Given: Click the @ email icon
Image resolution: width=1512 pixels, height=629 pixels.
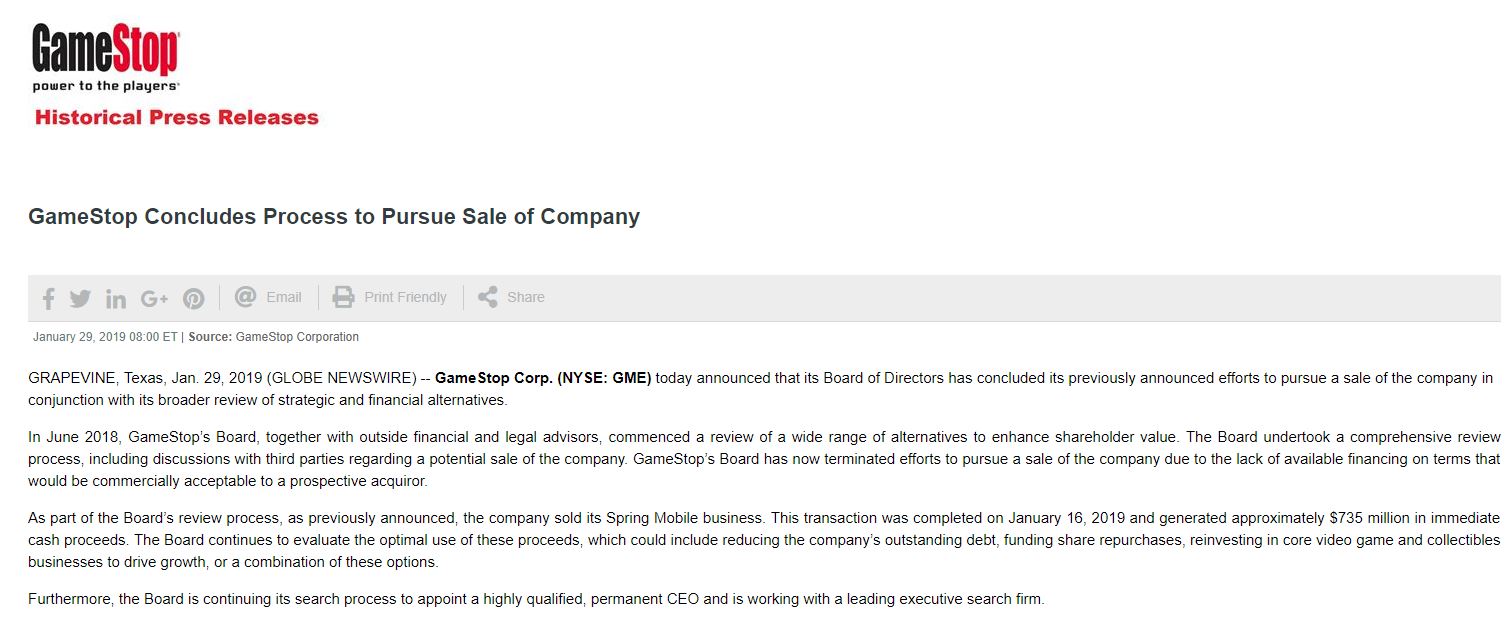Looking at the screenshot, I should 245,297.
